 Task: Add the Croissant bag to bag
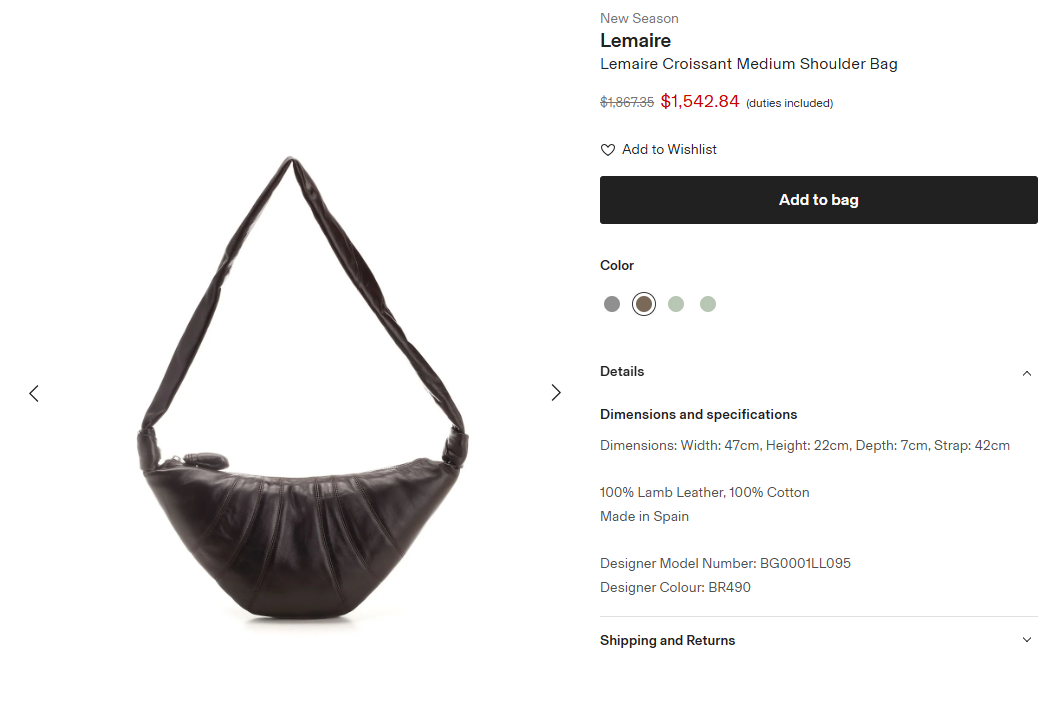pyautogui.click(x=818, y=200)
